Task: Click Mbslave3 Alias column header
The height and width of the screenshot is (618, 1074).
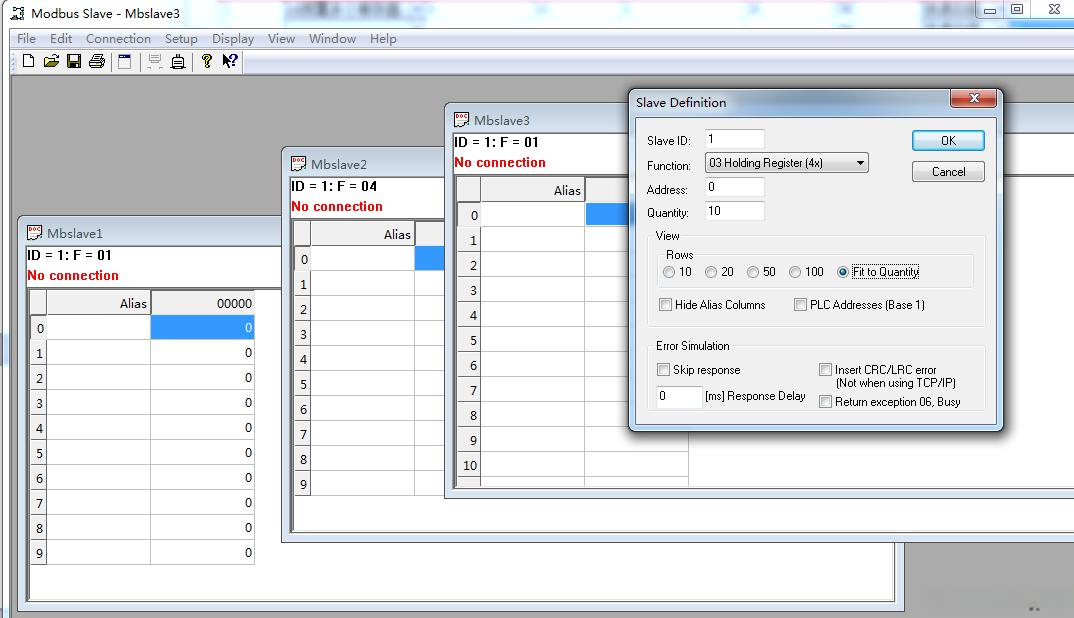Action: click(532, 190)
